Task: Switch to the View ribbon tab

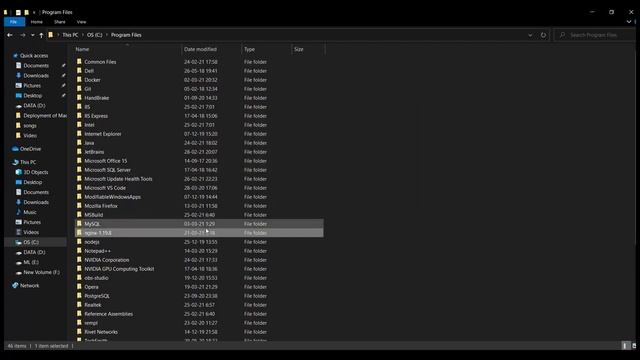Action: (81, 22)
